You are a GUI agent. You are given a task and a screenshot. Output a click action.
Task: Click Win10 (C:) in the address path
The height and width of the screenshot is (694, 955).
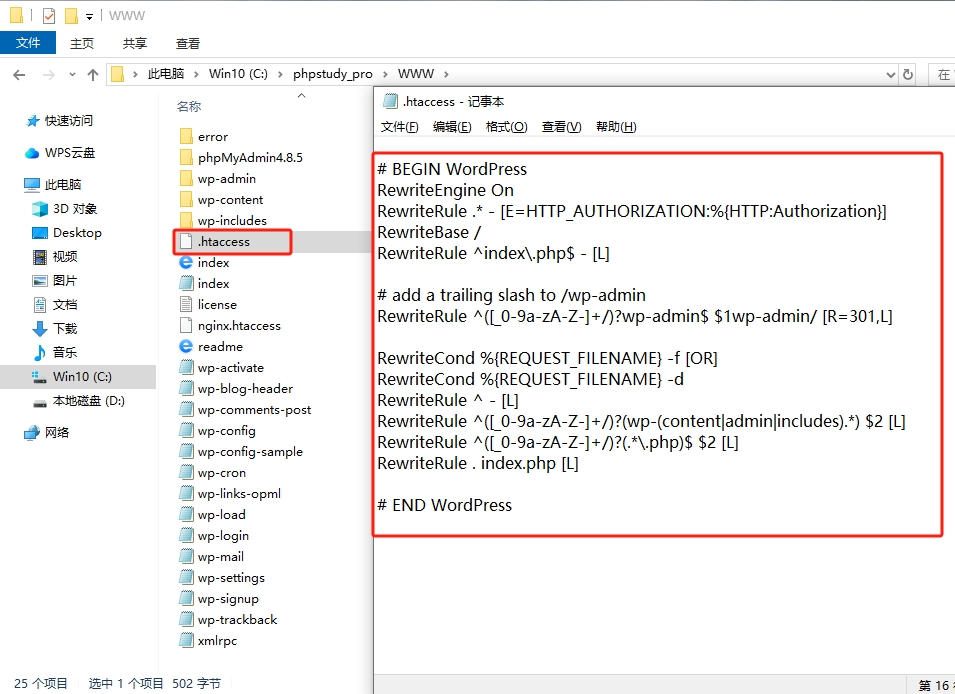click(x=238, y=74)
